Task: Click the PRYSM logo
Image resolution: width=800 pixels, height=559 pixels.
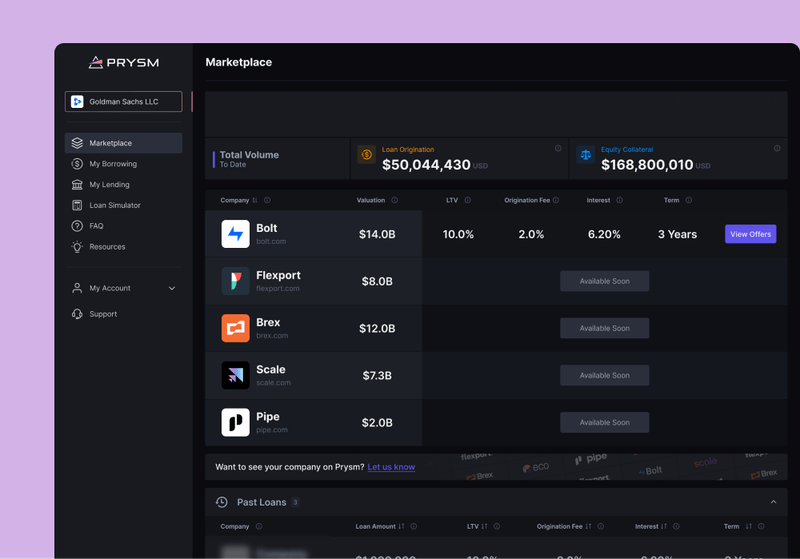Action: 124,62
